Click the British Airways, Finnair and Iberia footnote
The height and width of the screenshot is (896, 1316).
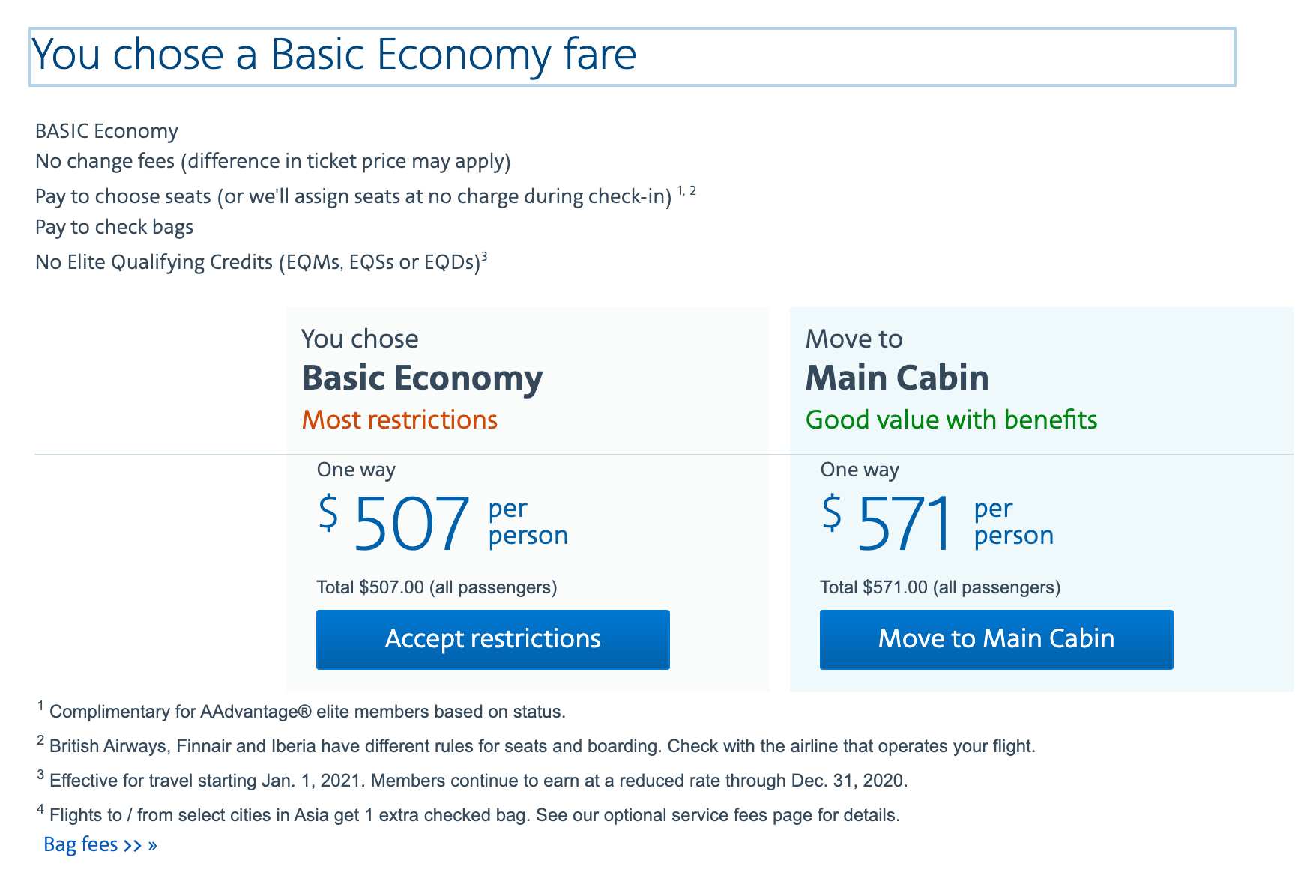click(x=542, y=746)
